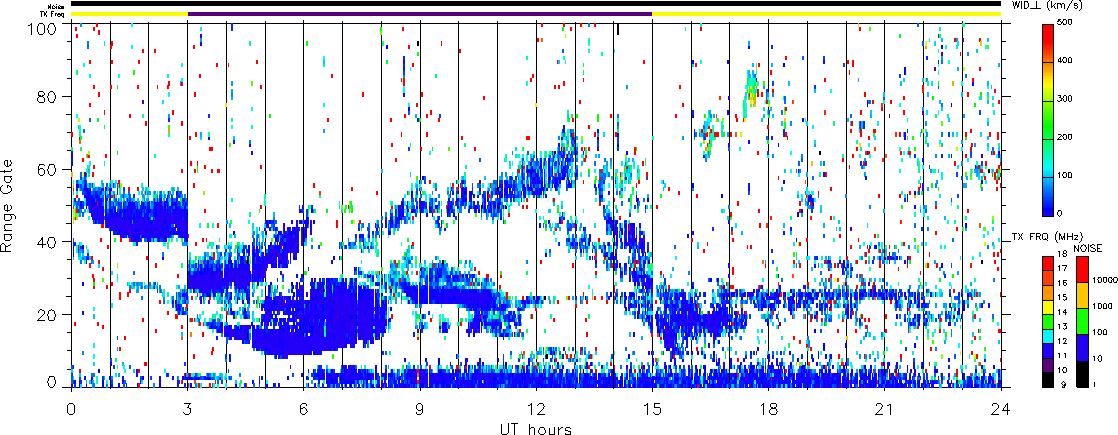Click the 3 tick on UT hours axis

coord(187,410)
